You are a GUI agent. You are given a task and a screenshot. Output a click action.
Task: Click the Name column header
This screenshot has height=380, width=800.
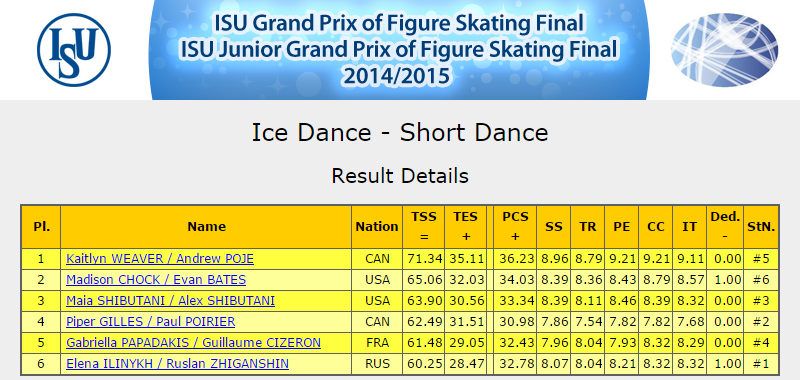[206, 227]
